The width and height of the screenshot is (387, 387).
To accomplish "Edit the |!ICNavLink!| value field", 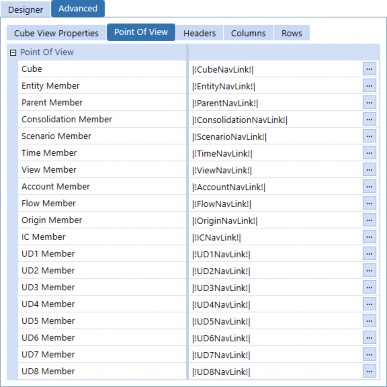I will 276,237.
